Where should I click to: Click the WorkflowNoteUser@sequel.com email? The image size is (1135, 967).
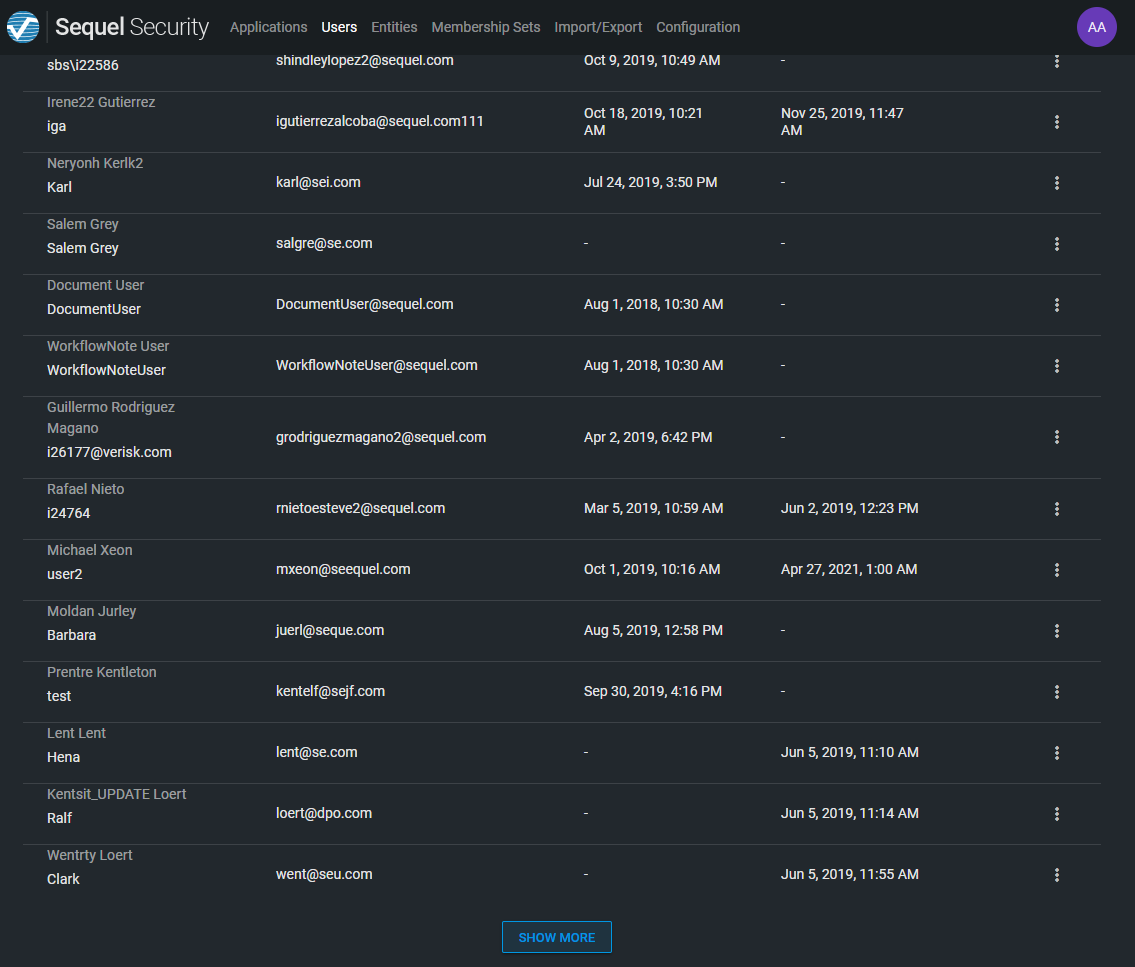coord(376,365)
